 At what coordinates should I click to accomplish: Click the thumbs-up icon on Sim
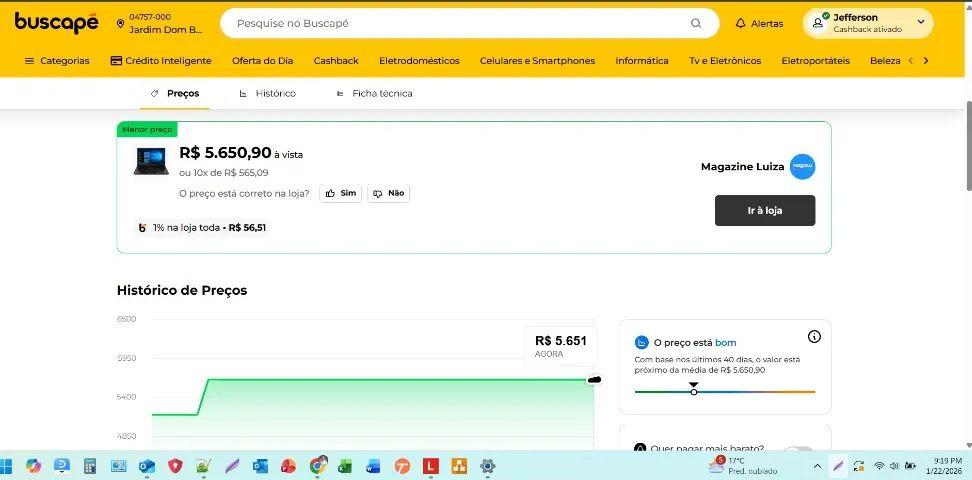click(x=330, y=193)
